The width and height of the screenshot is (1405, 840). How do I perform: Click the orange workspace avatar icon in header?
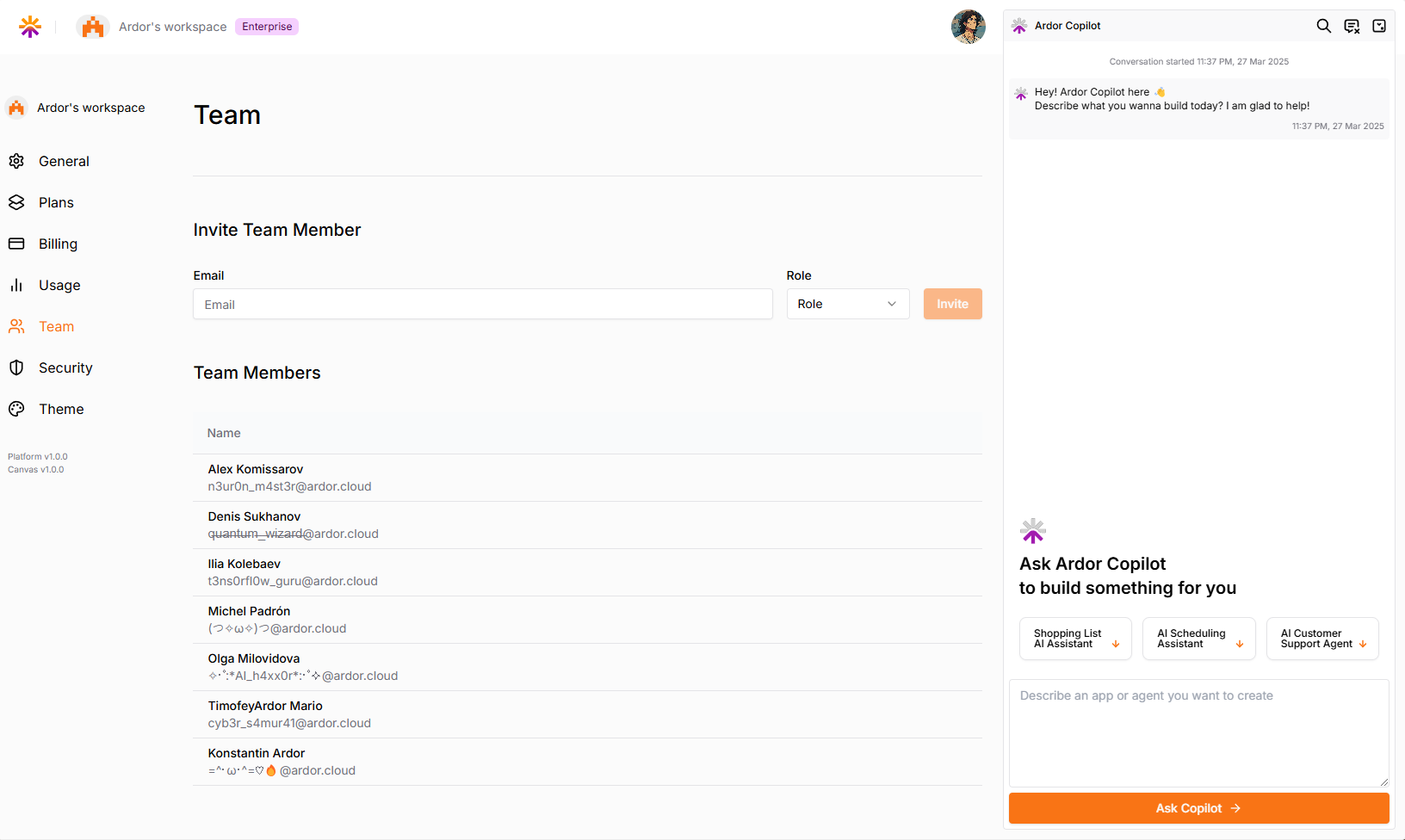(x=93, y=27)
